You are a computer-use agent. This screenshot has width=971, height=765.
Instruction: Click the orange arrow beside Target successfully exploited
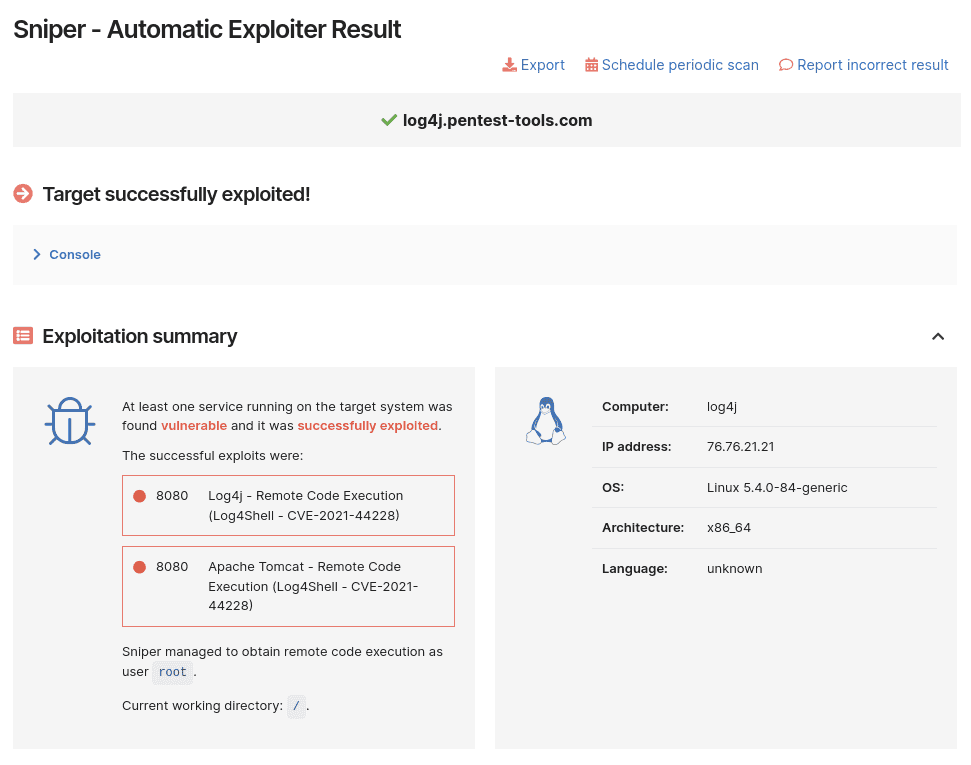click(22, 194)
